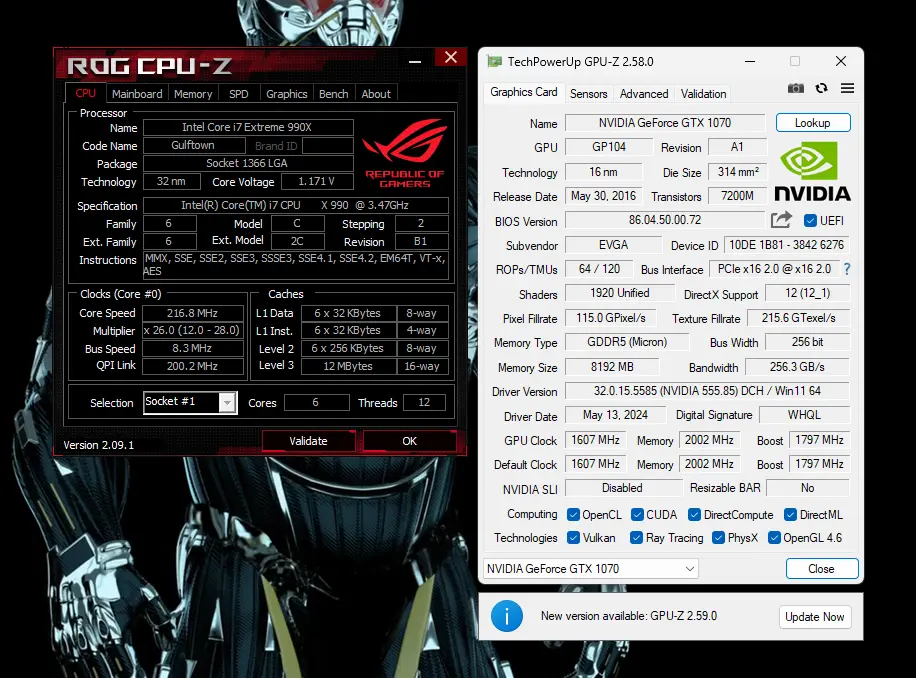Click the Subvendor value EVGA
Viewport: 916px width, 678px height.
coord(613,245)
